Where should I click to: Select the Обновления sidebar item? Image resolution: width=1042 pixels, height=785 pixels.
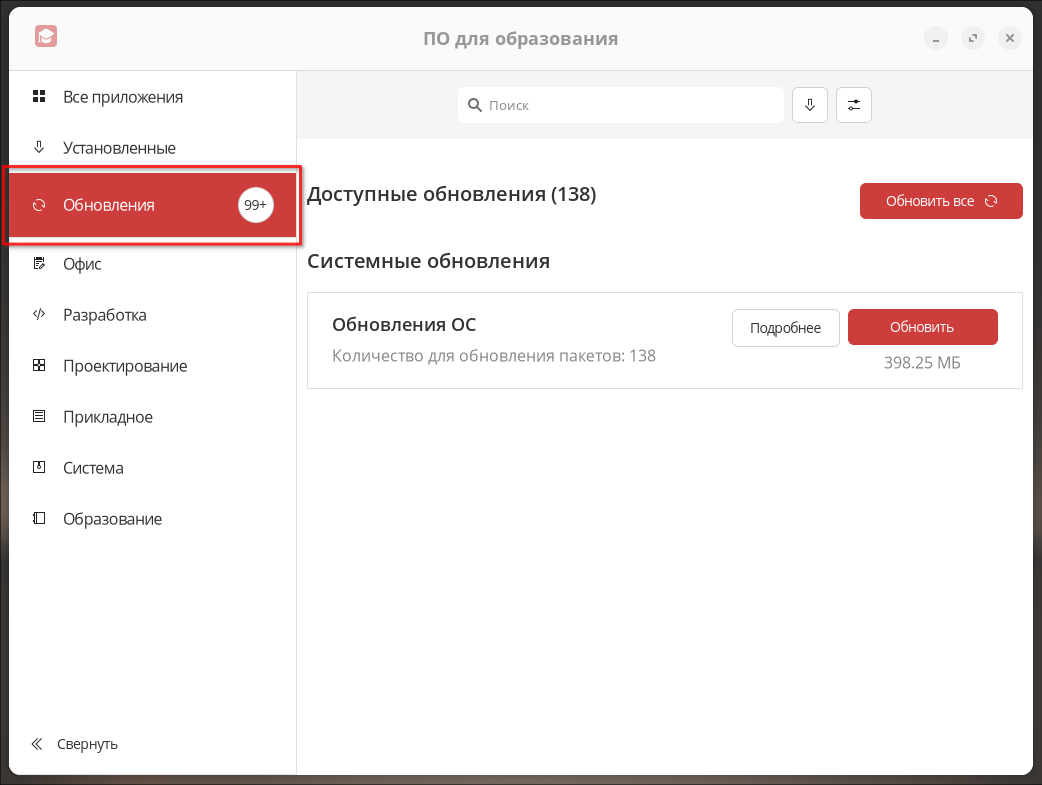109,205
